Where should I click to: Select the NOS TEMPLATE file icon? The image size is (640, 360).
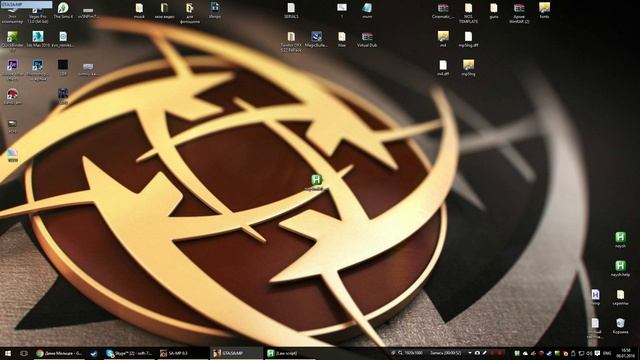pyautogui.click(x=468, y=13)
